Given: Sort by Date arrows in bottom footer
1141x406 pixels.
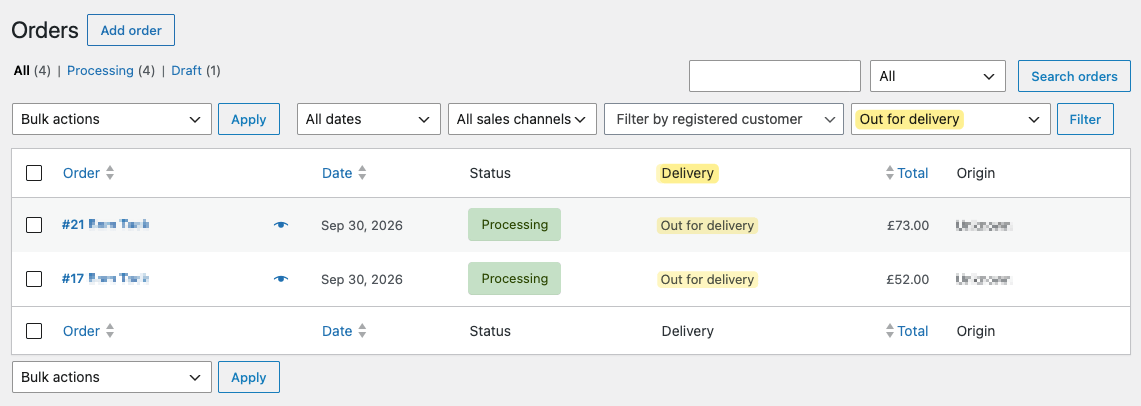Looking at the screenshot, I should 362,331.
